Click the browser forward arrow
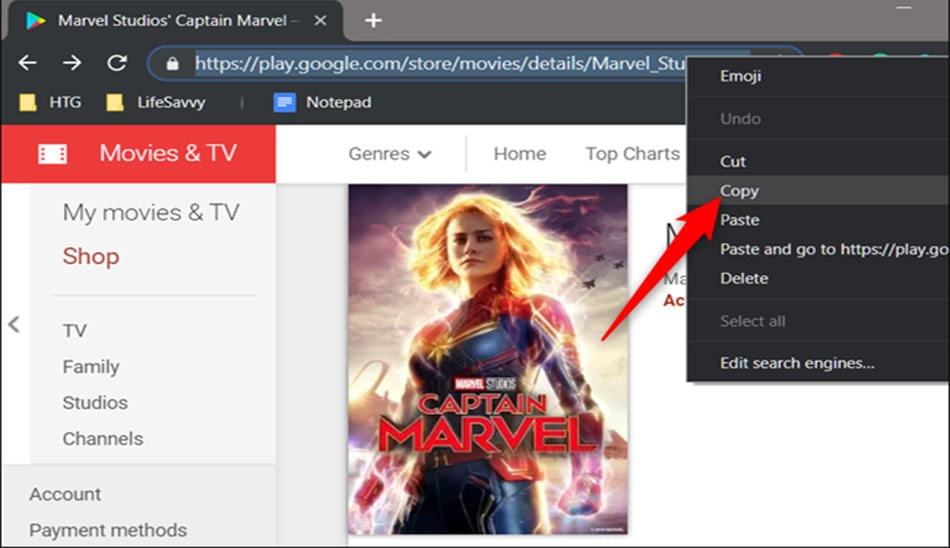Screen dimensions: 950x548 click(x=72, y=62)
